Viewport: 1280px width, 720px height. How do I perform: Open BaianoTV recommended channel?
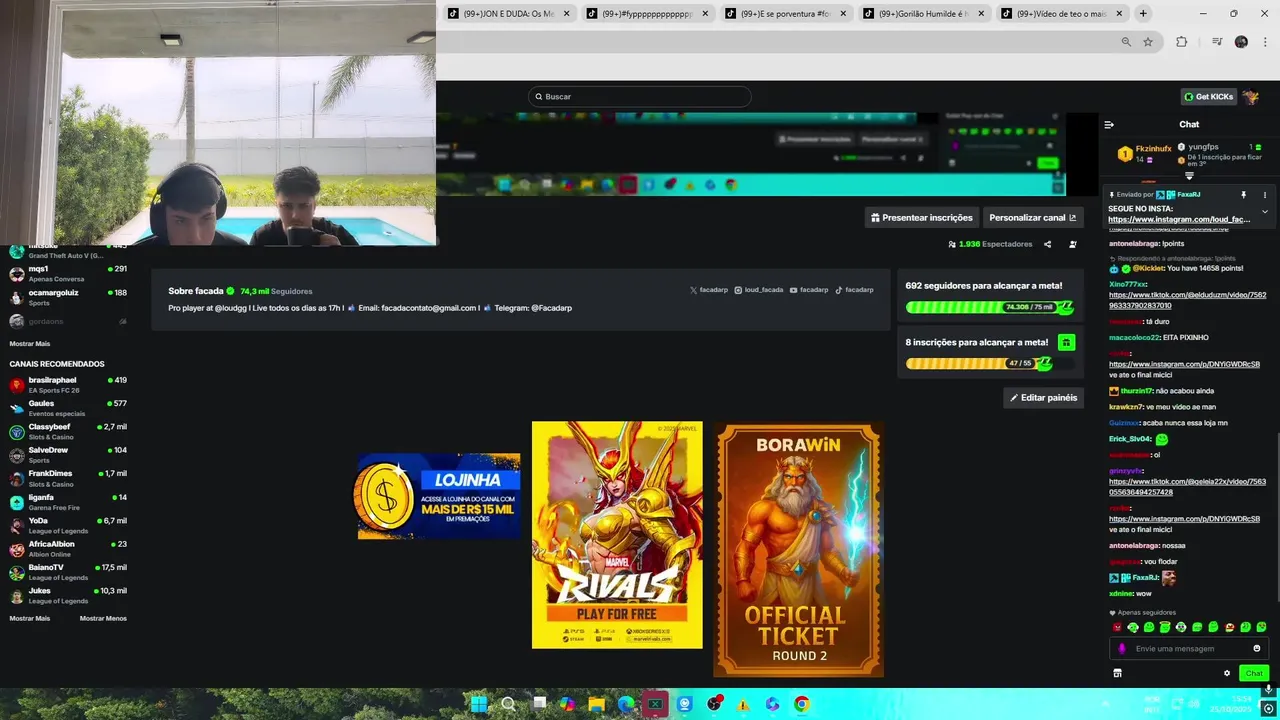point(68,572)
